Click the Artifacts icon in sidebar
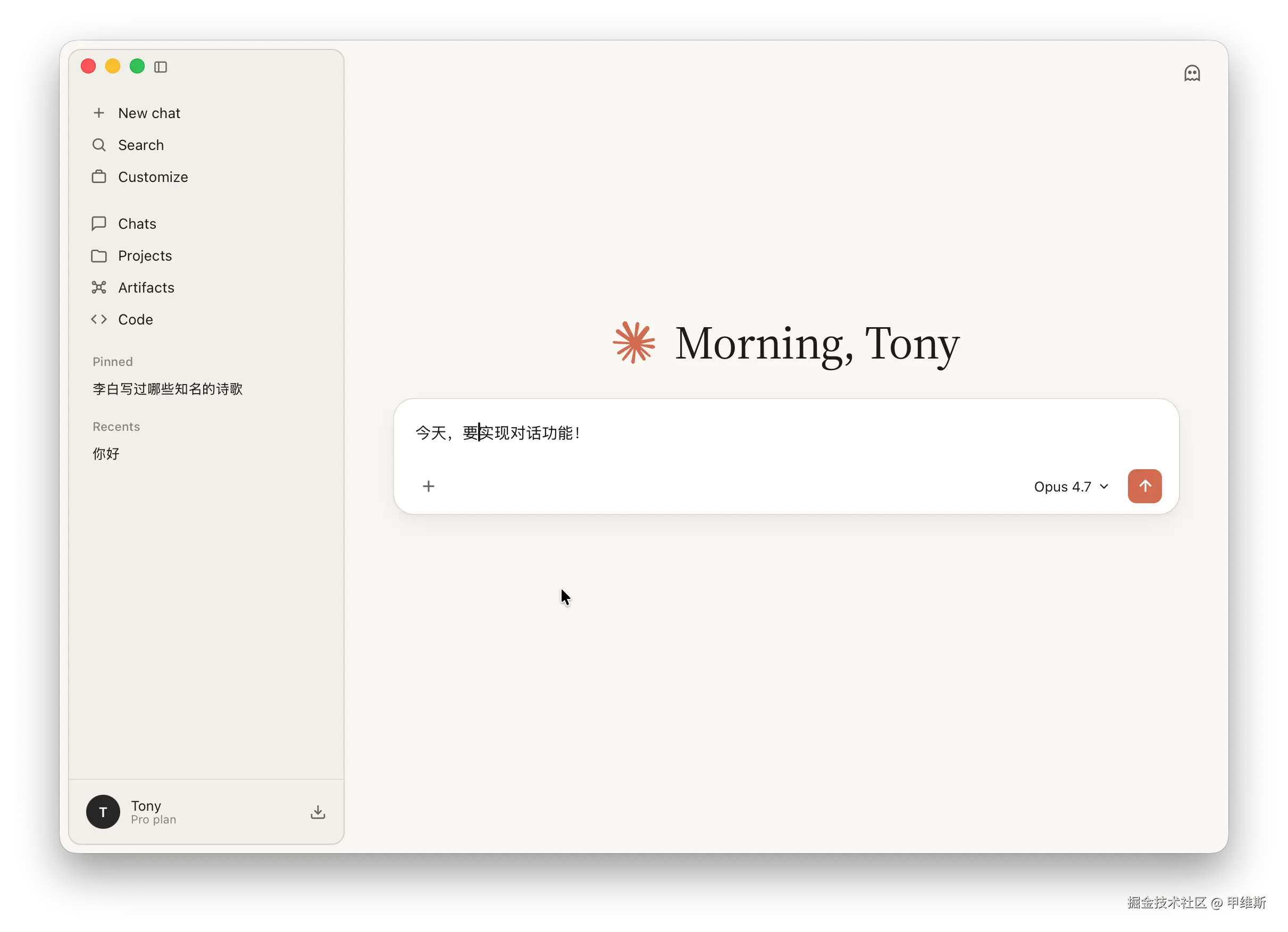 tap(99, 288)
